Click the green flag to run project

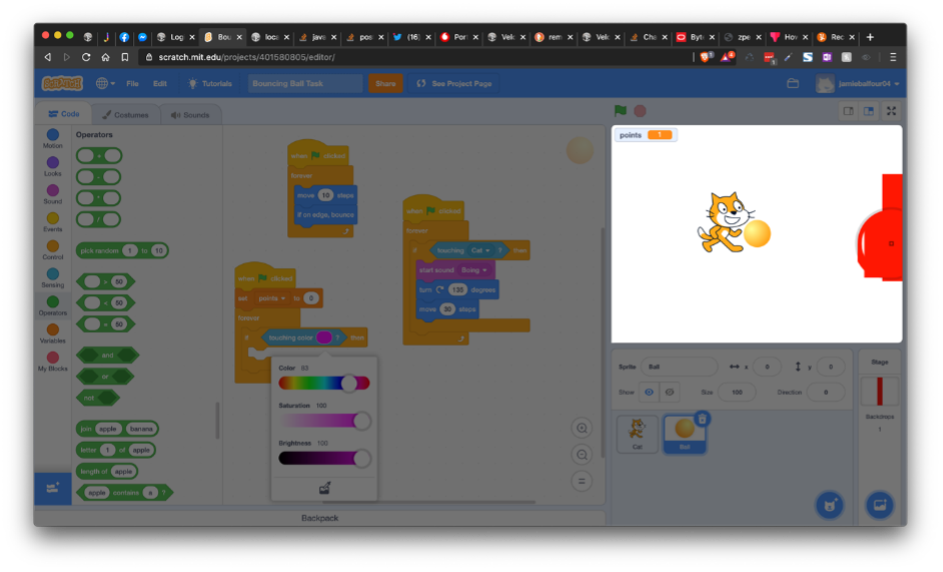[620, 111]
